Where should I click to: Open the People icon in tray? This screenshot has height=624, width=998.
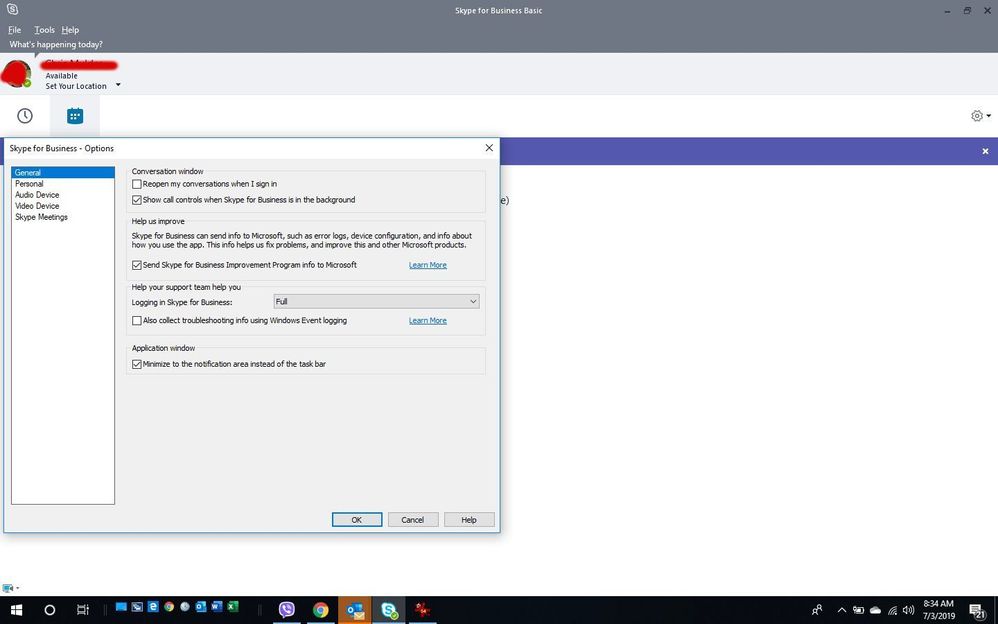[817, 610]
